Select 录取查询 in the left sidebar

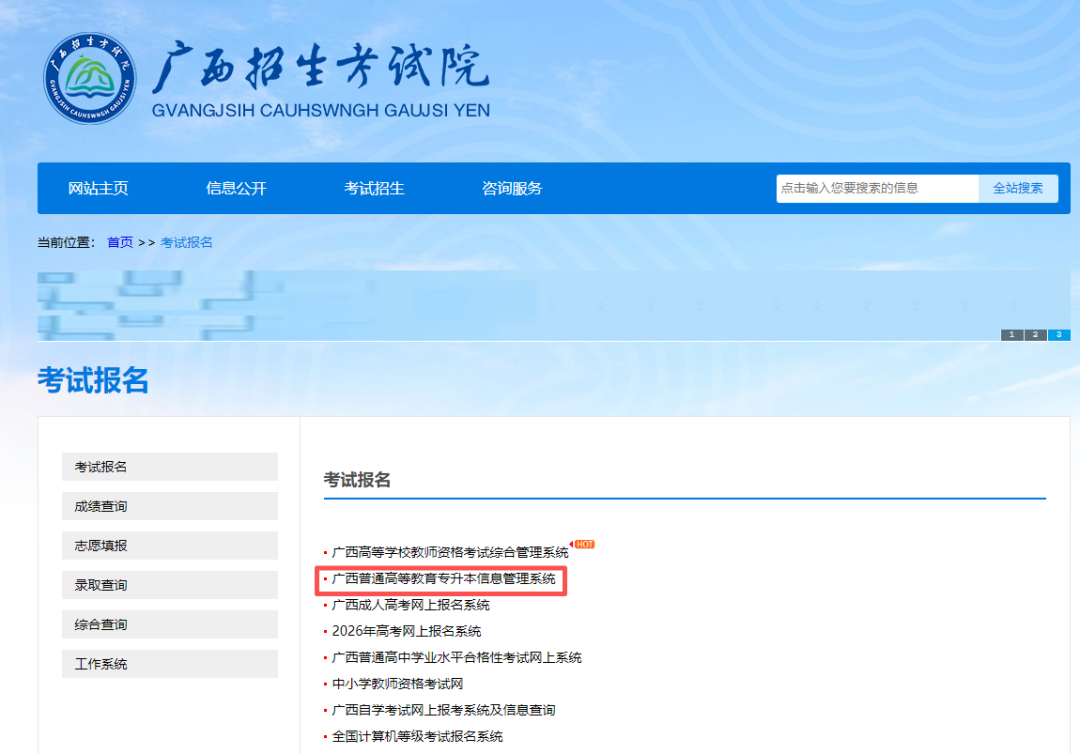[x=169, y=585]
